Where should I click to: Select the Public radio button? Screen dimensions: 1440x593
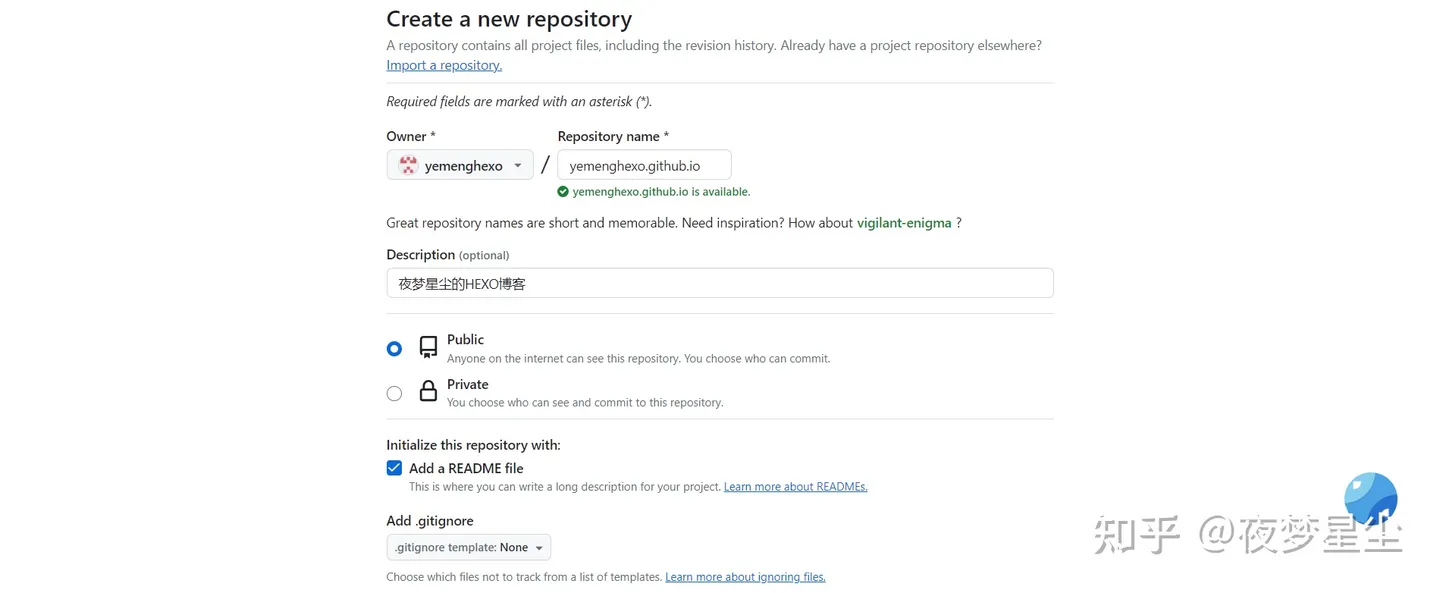[x=394, y=348]
